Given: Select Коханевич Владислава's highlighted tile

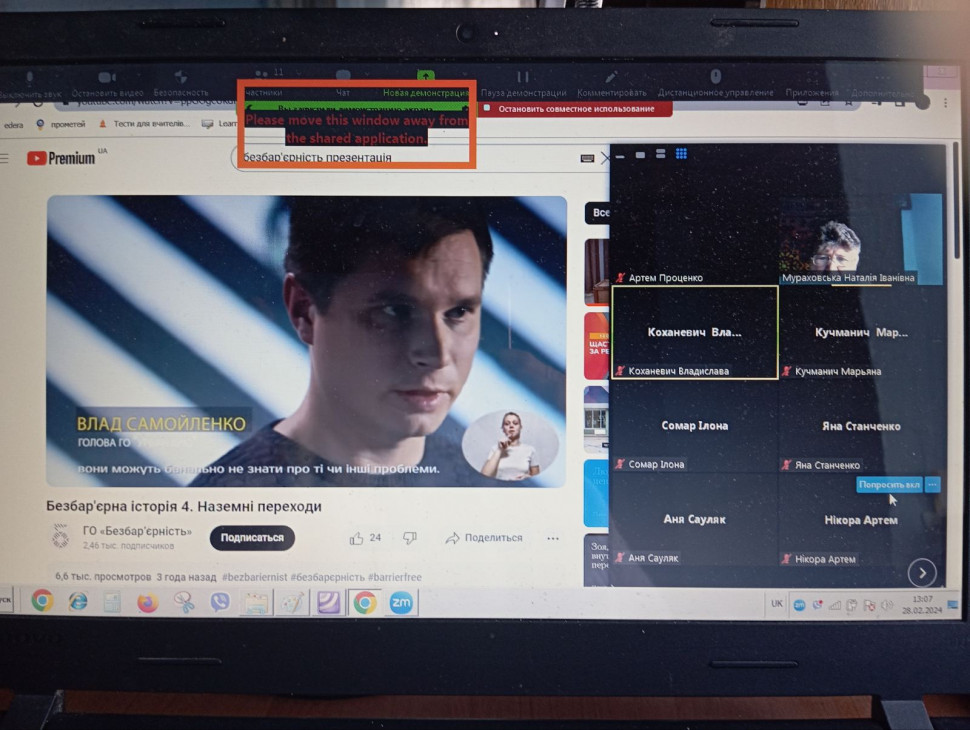Looking at the screenshot, I should pyautogui.click(x=695, y=332).
